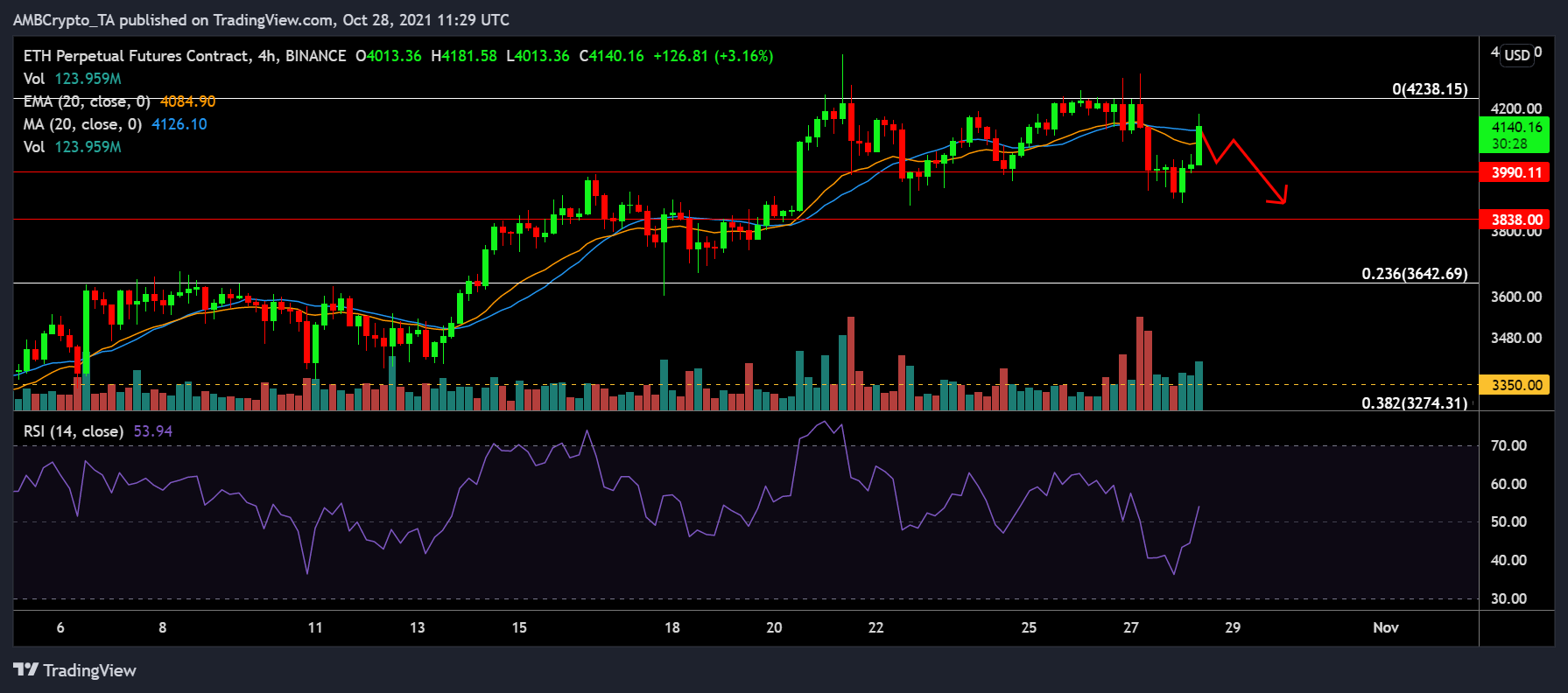
Task: Click the RSI axis 30.00 label
Action: (1508, 598)
